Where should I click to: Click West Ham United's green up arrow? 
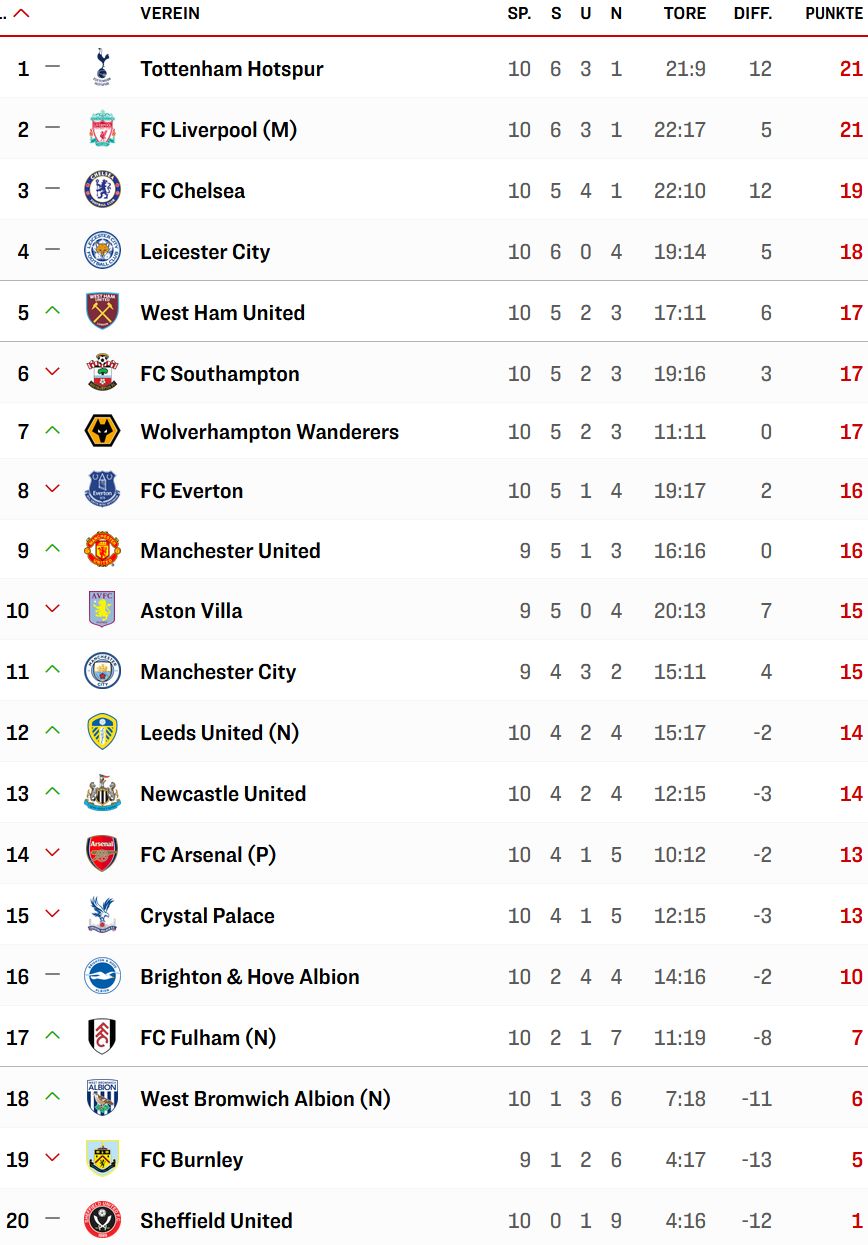[53, 311]
